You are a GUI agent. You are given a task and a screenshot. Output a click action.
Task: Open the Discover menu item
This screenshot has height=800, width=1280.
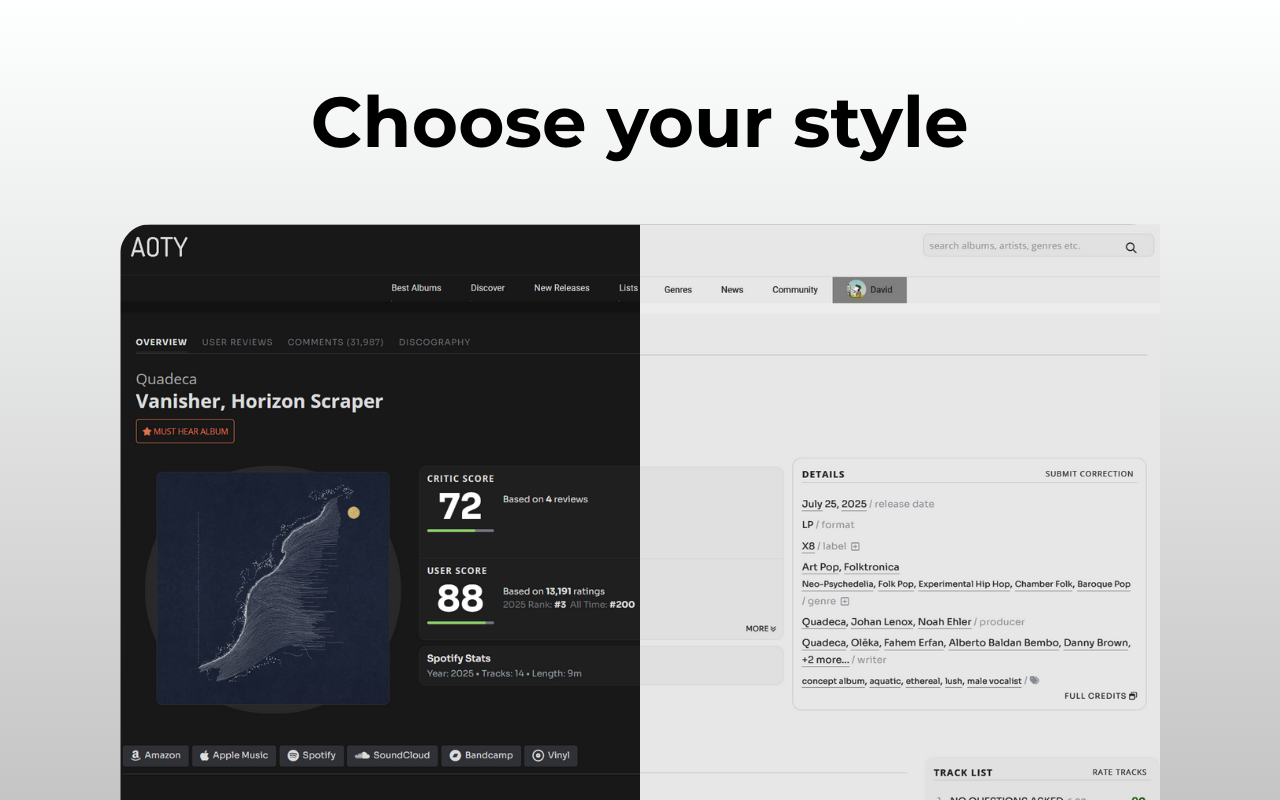[488, 288]
